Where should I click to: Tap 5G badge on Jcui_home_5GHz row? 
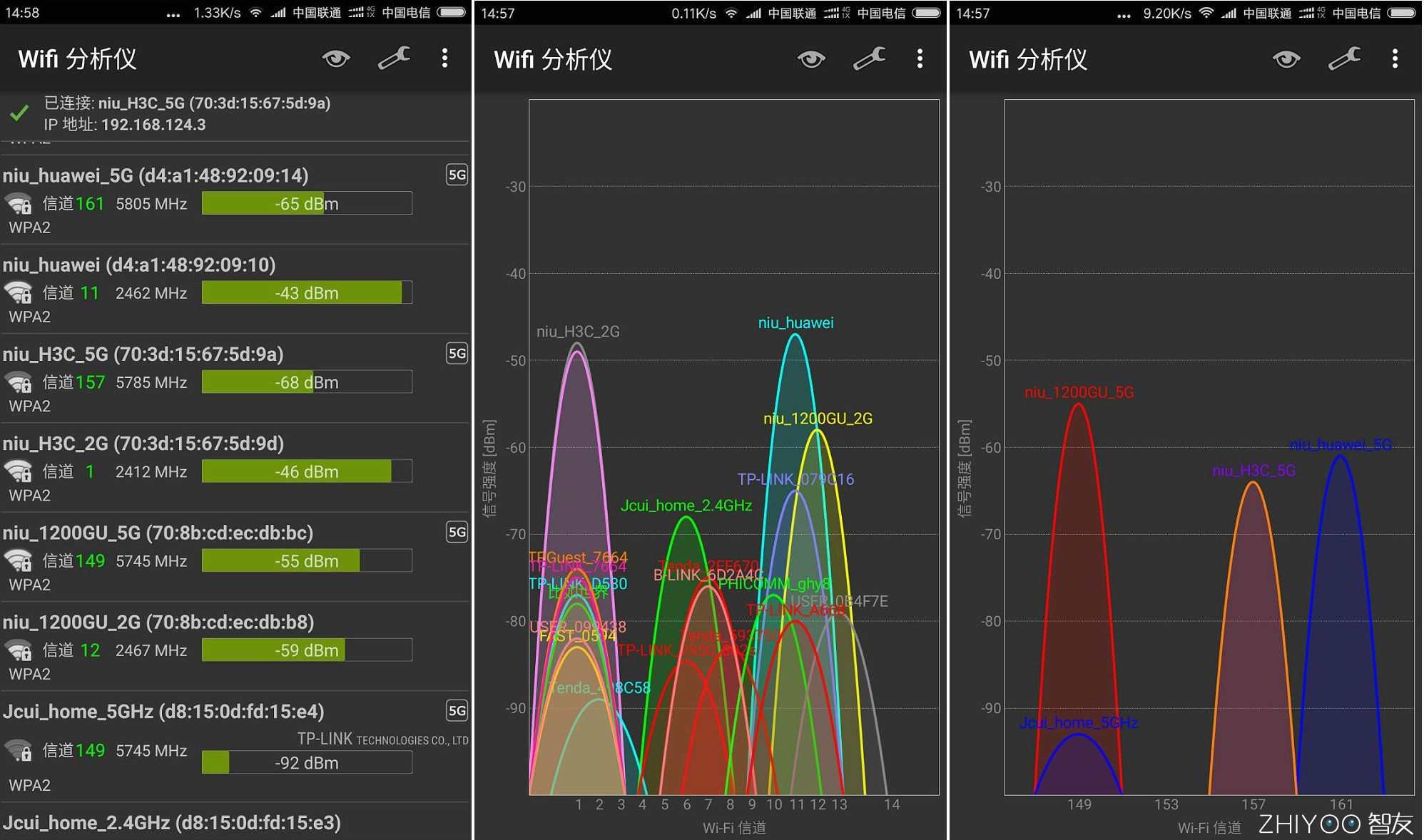tap(457, 710)
